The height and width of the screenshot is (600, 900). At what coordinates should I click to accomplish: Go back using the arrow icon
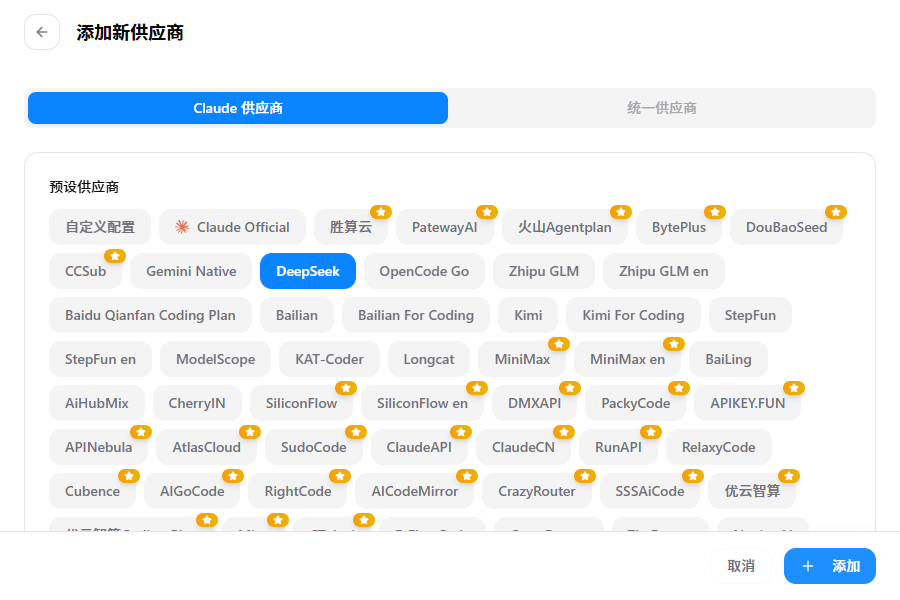pyautogui.click(x=42, y=32)
